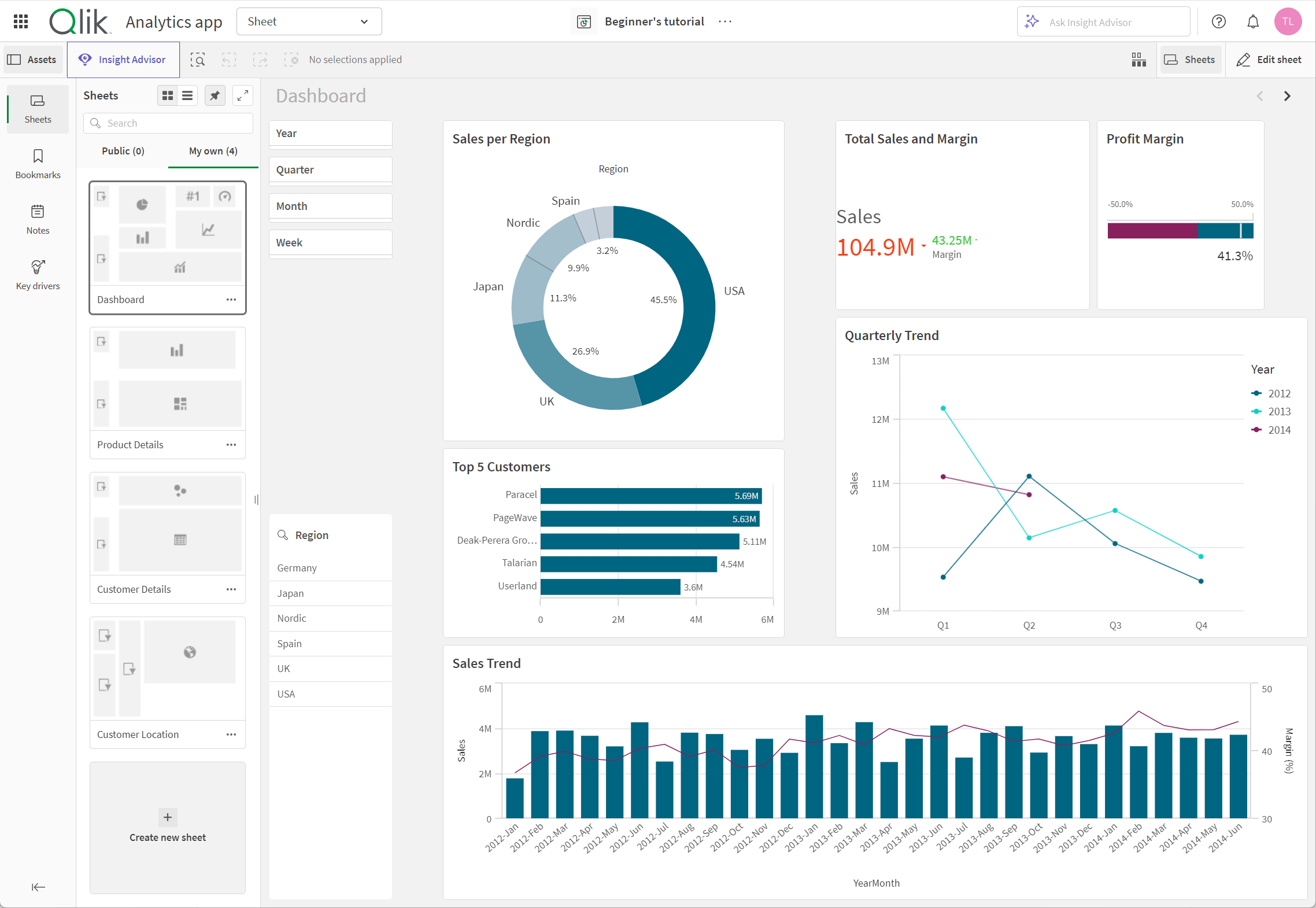Select Public tab on sheets panel

(x=123, y=150)
